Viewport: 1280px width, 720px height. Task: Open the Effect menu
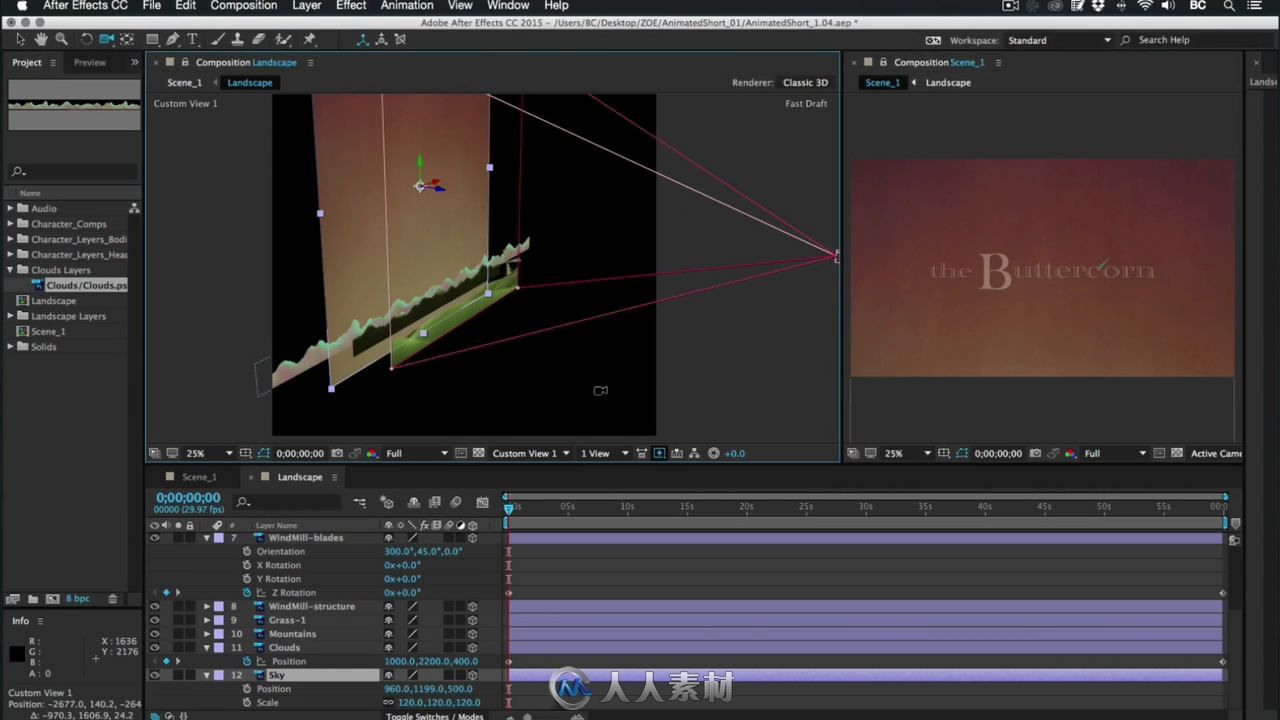351,6
